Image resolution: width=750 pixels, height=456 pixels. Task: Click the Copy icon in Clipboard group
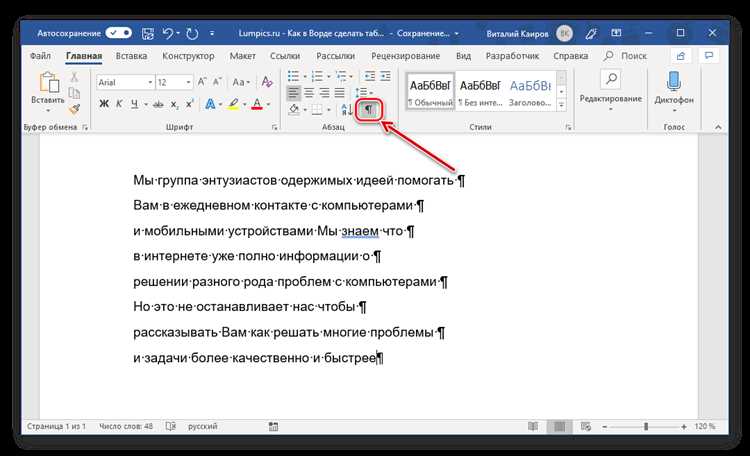tap(74, 93)
